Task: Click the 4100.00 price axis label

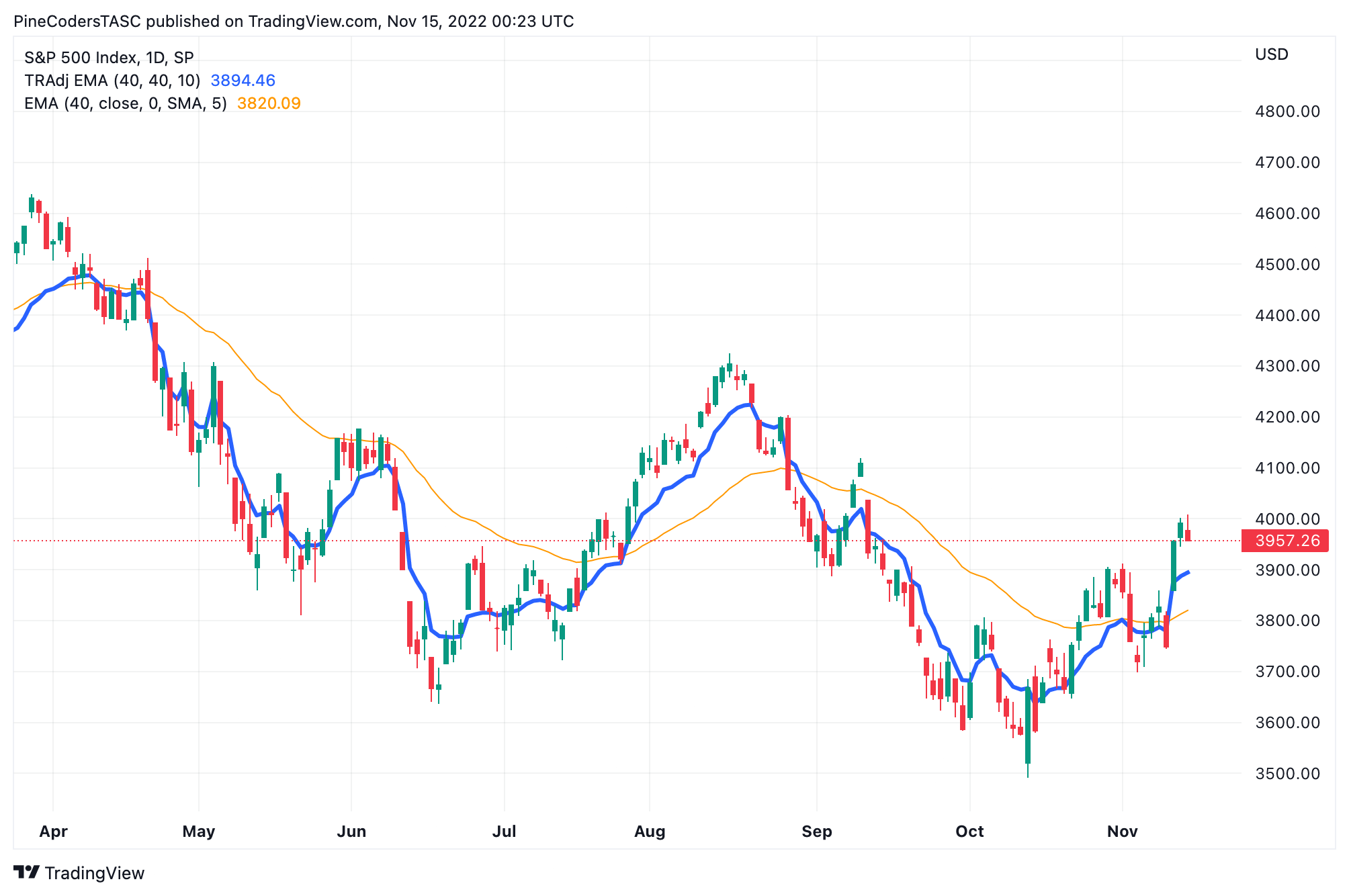Action: [1287, 468]
